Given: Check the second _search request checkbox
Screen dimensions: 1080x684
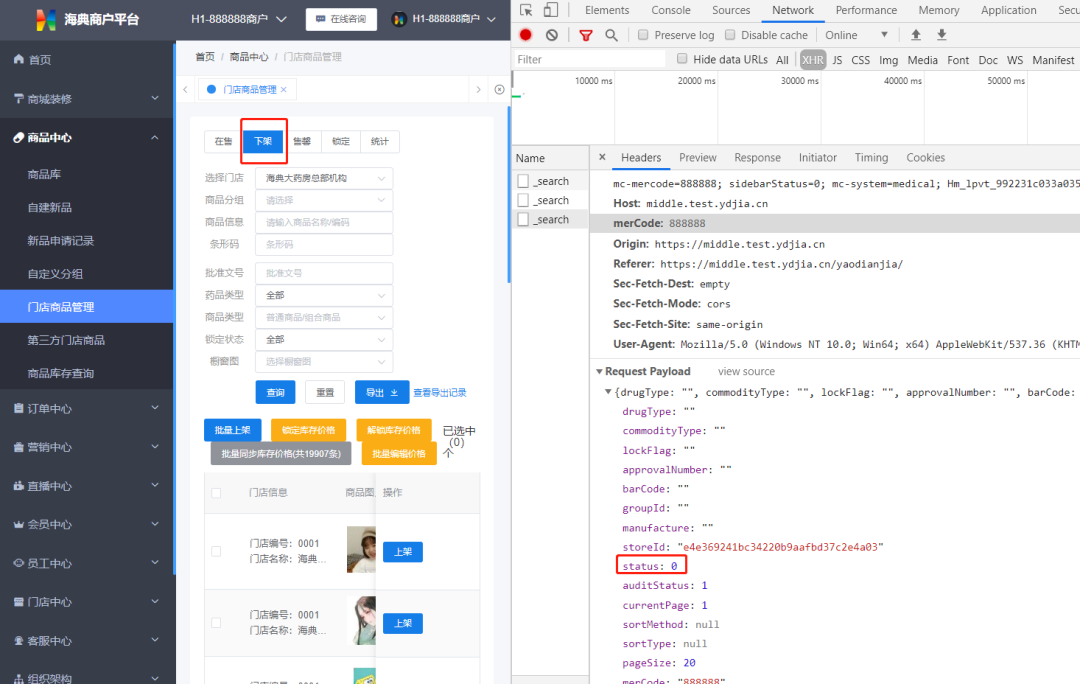Looking at the screenshot, I should click(523, 200).
